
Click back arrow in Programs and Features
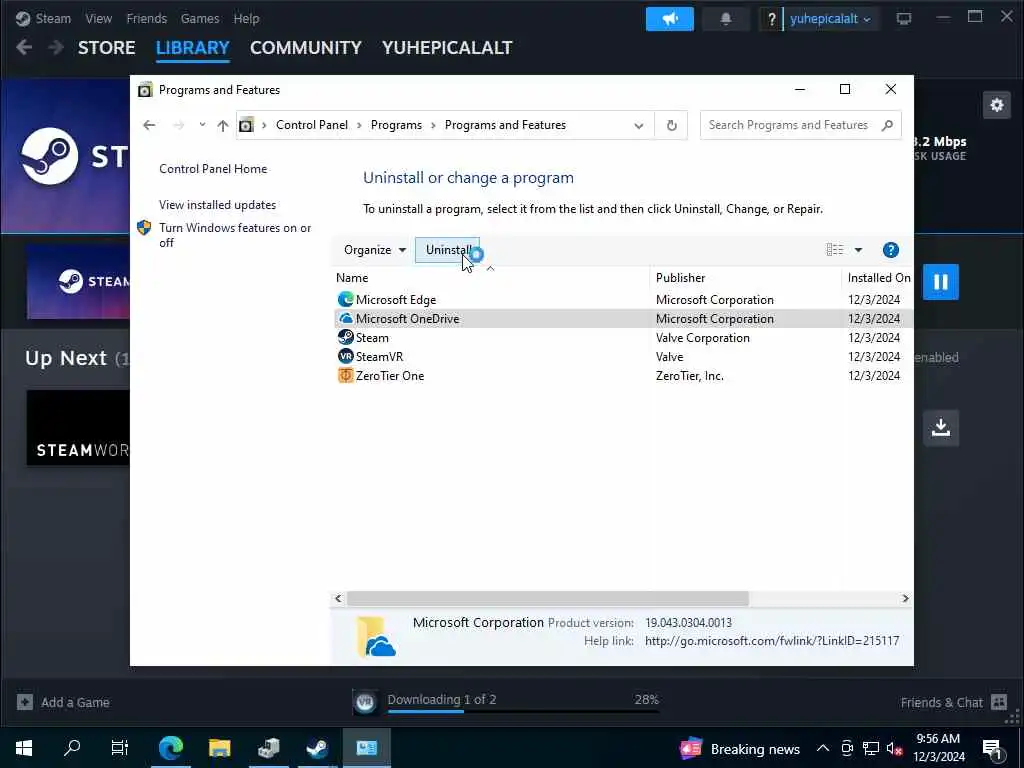[x=150, y=125]
